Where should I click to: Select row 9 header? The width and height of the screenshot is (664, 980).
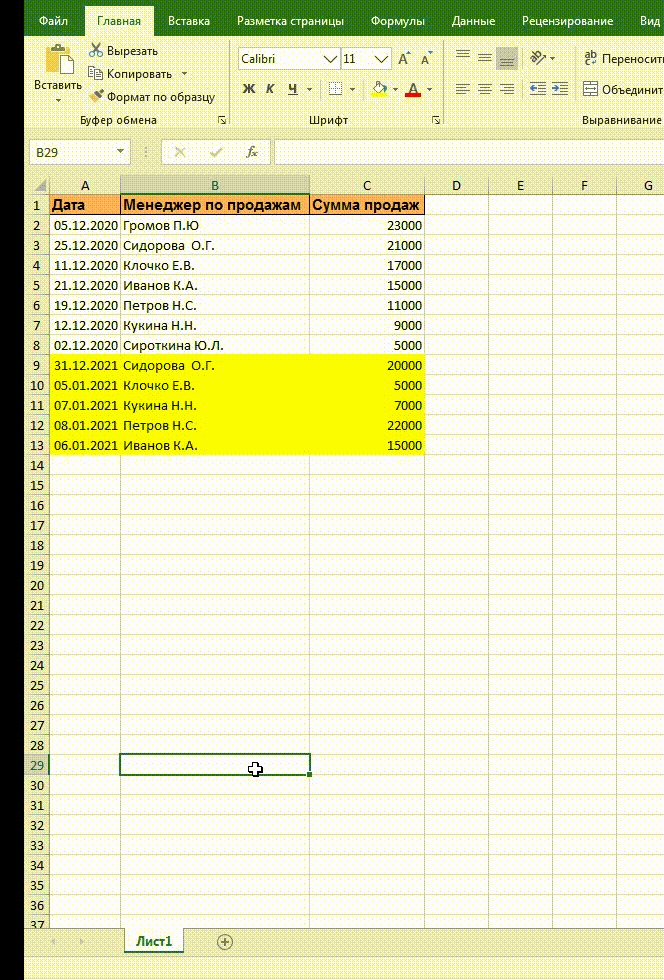coord(37,365)
